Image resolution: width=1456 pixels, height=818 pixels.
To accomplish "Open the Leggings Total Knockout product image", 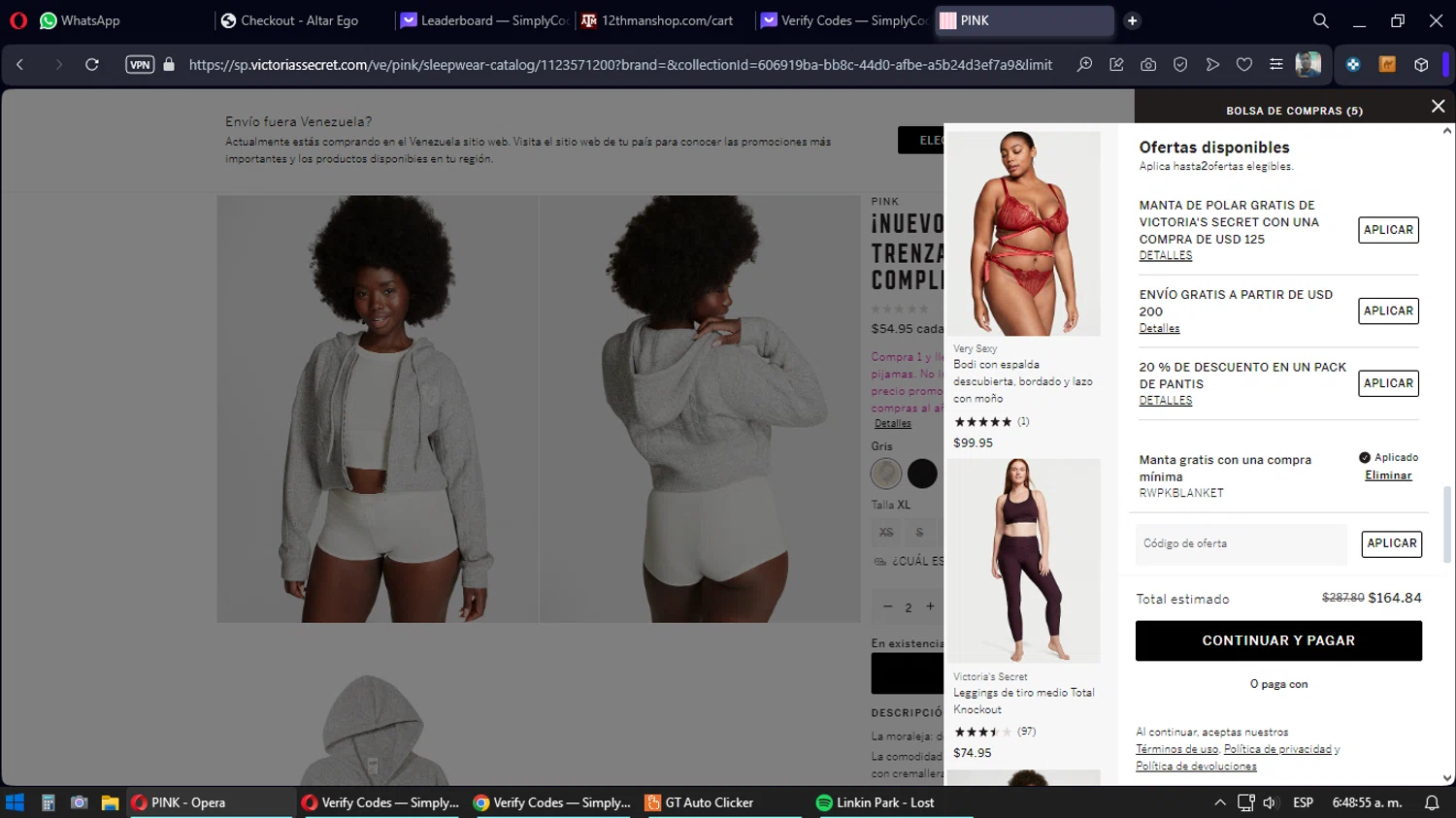I will point(1023,561).
